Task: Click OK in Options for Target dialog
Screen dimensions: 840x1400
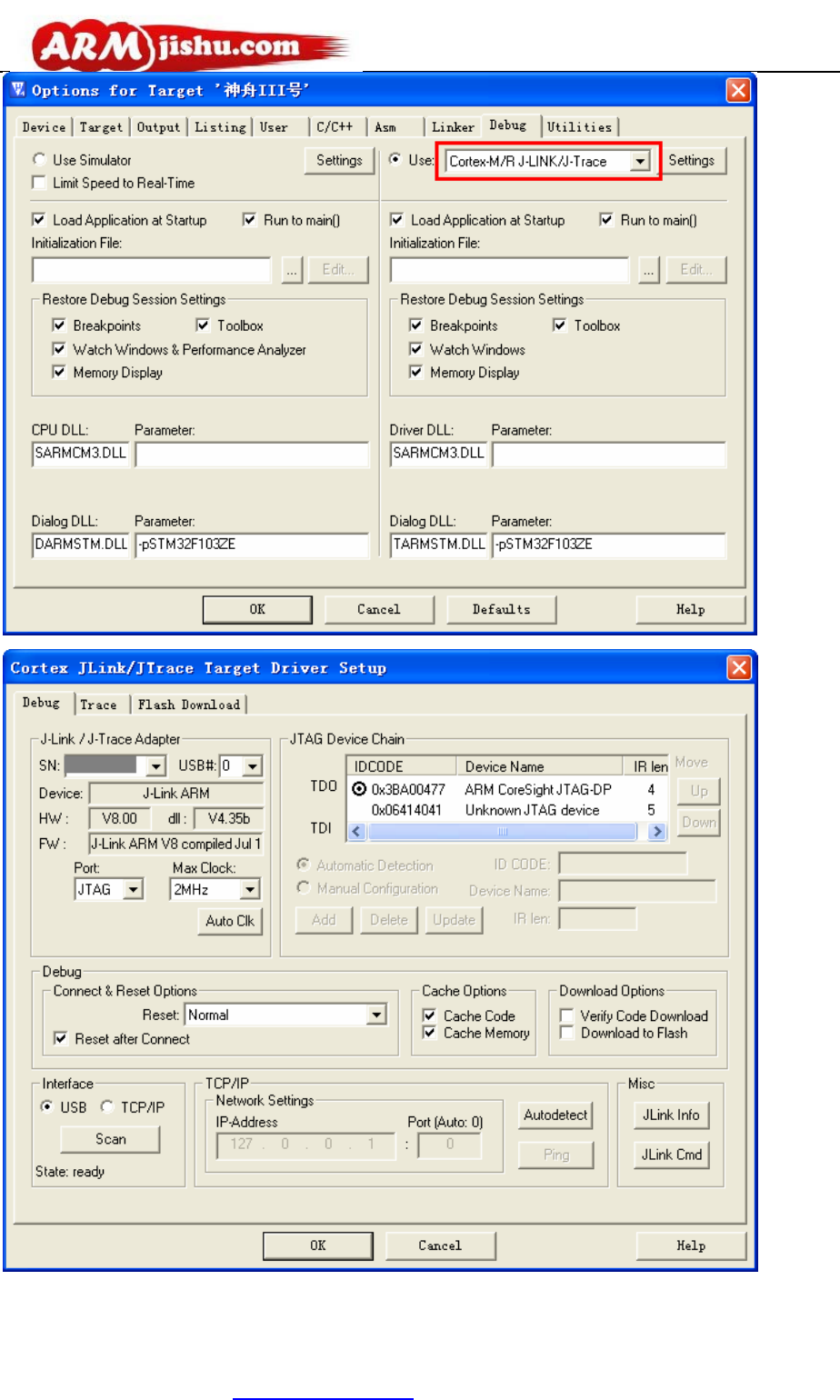Action: click(x=257, y=610)
